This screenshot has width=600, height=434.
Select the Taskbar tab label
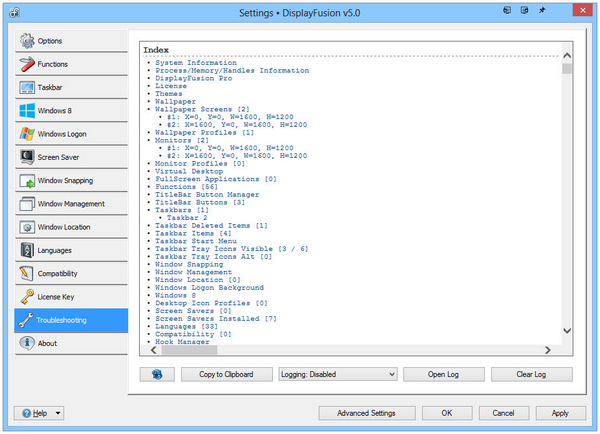(x=50, y=88)
